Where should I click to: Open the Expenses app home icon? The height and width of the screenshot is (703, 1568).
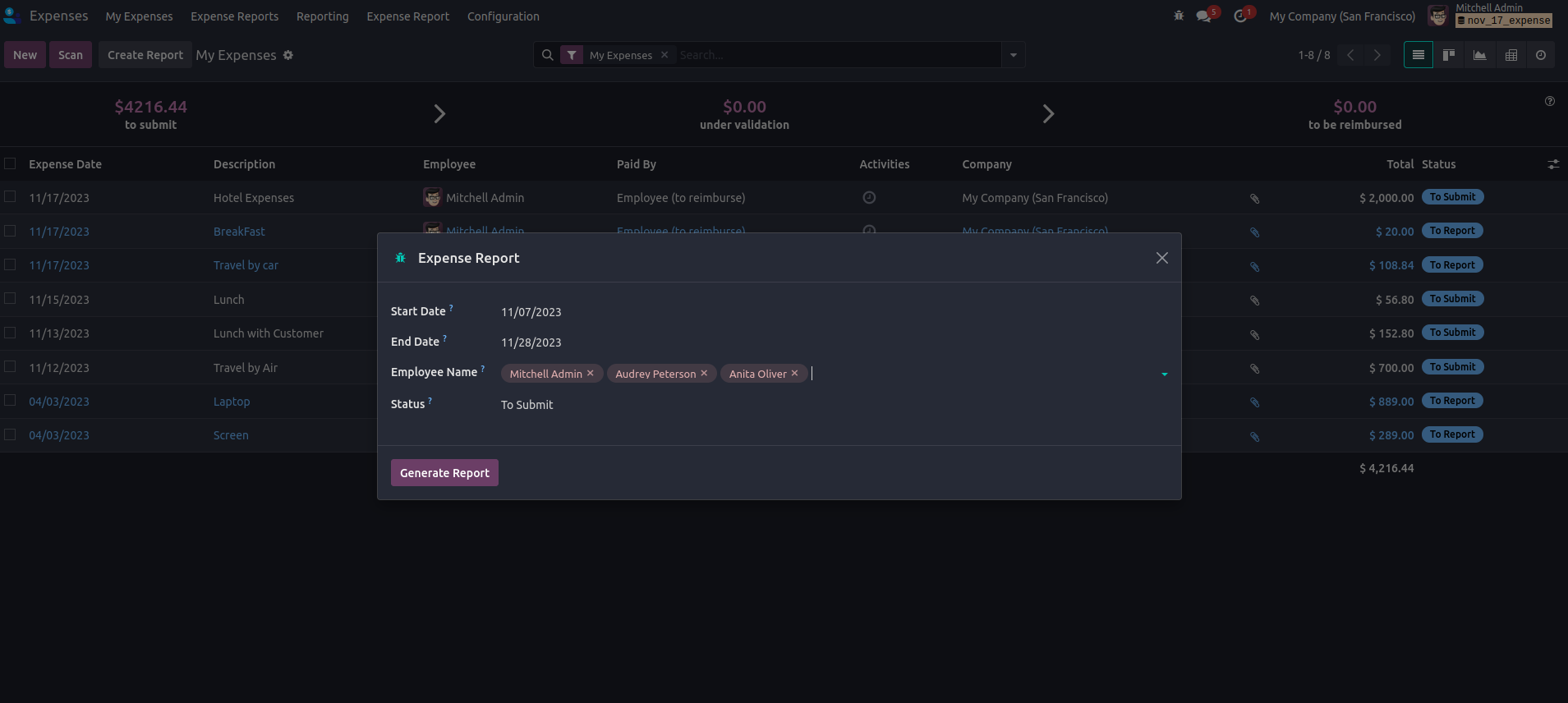pos(11,16)
